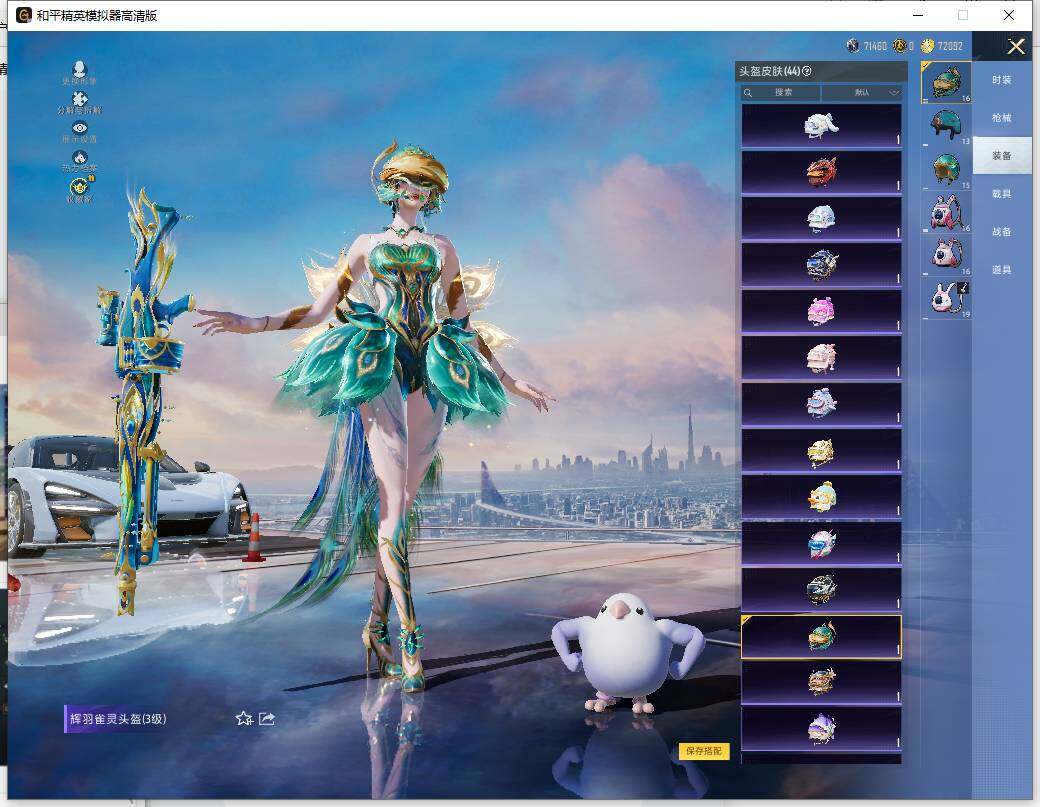Choose the yellow duck helmet skin
Image resolution: width=1040 pixels, height=807 pixels.
coord(821,497)
